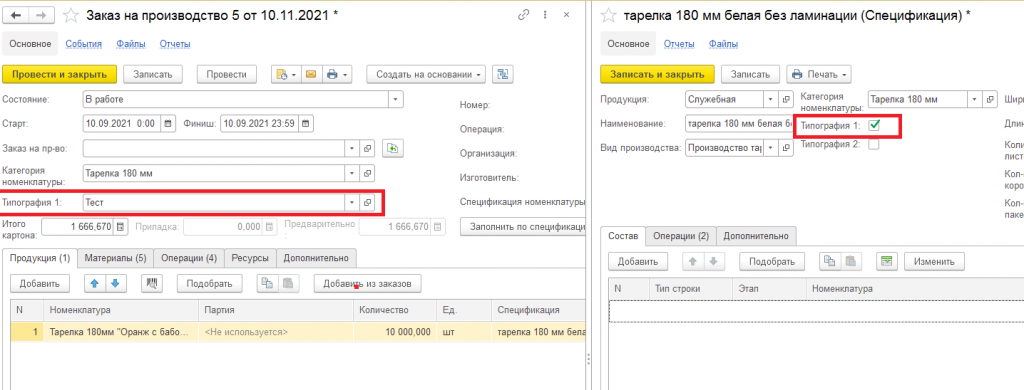Viewport: 1024px width, 390px height.
Task: Uncheck Типография 1 checkbox in specification
Action: 874,125
